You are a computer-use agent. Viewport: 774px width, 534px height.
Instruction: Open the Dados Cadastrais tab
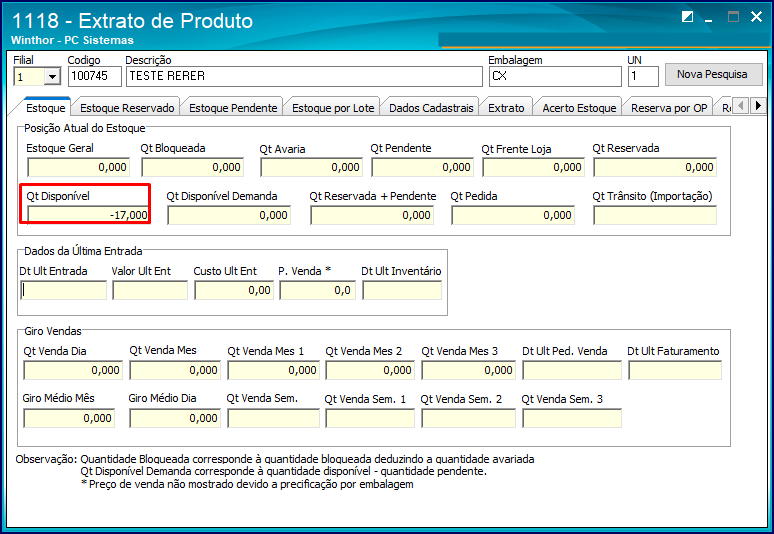tap(431, 108)
